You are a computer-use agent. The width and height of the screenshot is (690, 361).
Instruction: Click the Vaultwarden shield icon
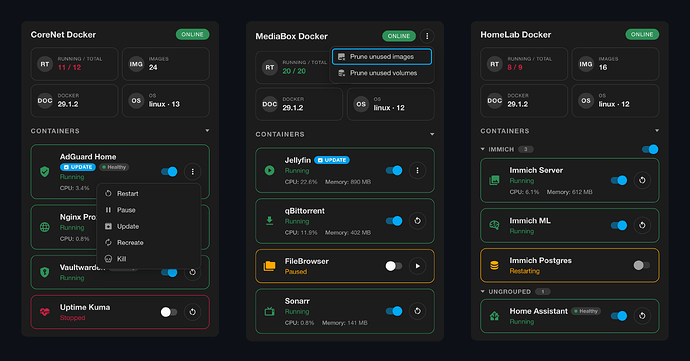pos(44,273)
